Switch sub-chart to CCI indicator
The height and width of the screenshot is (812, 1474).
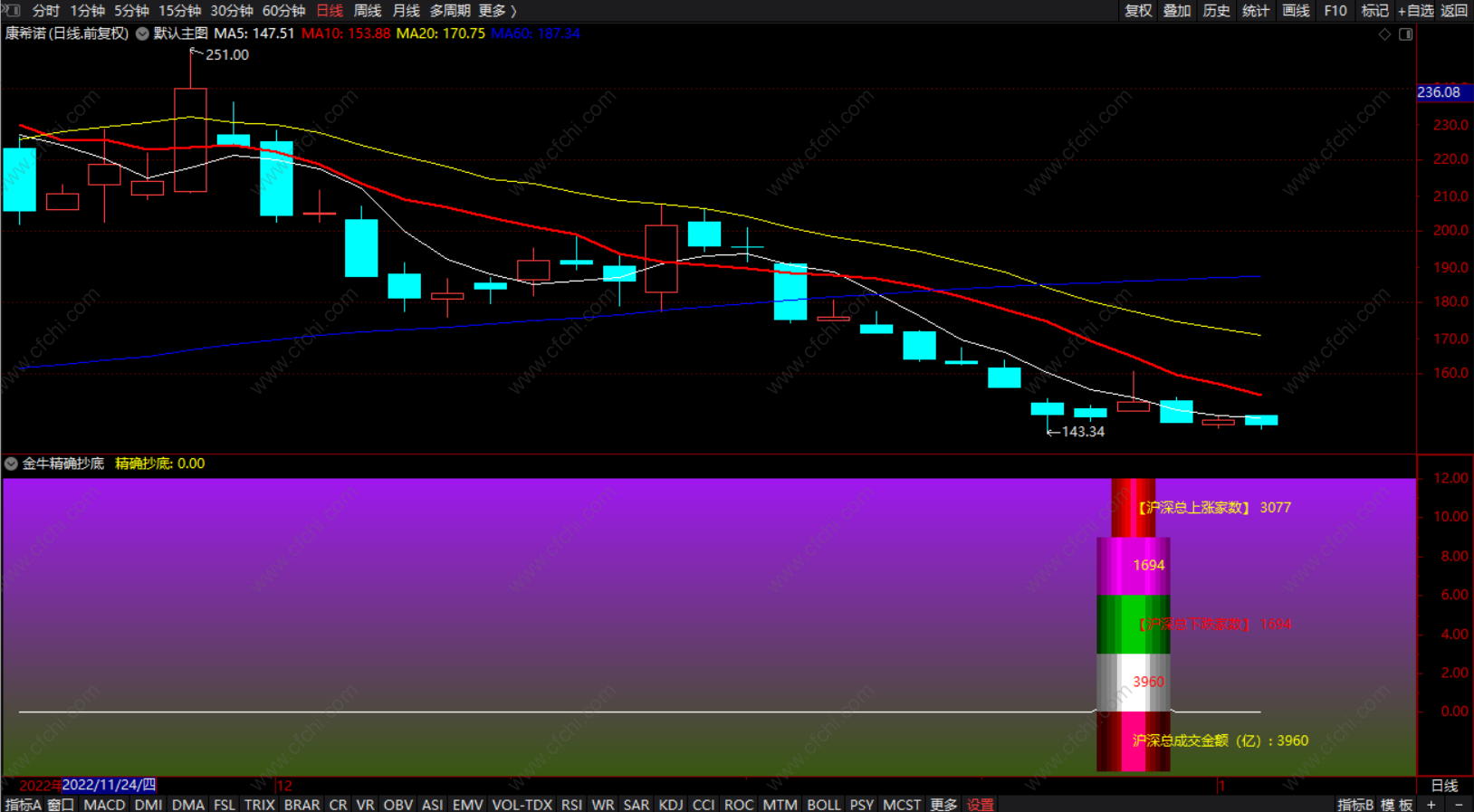(x=703, y=804)
